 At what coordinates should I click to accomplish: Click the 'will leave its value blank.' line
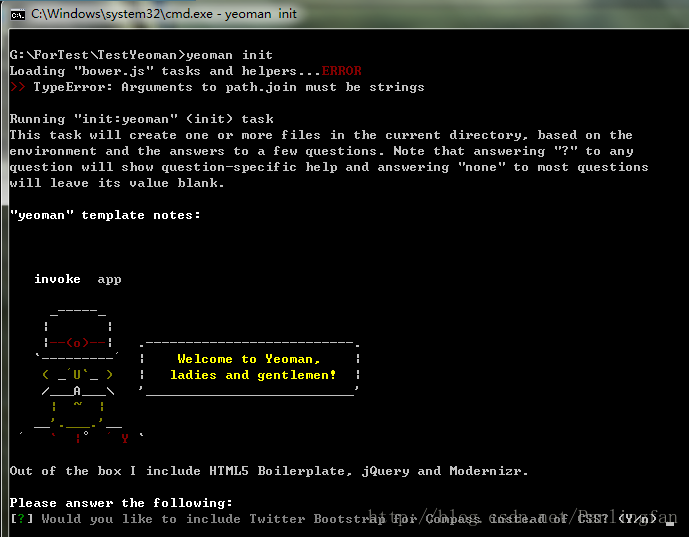[117, 183]
